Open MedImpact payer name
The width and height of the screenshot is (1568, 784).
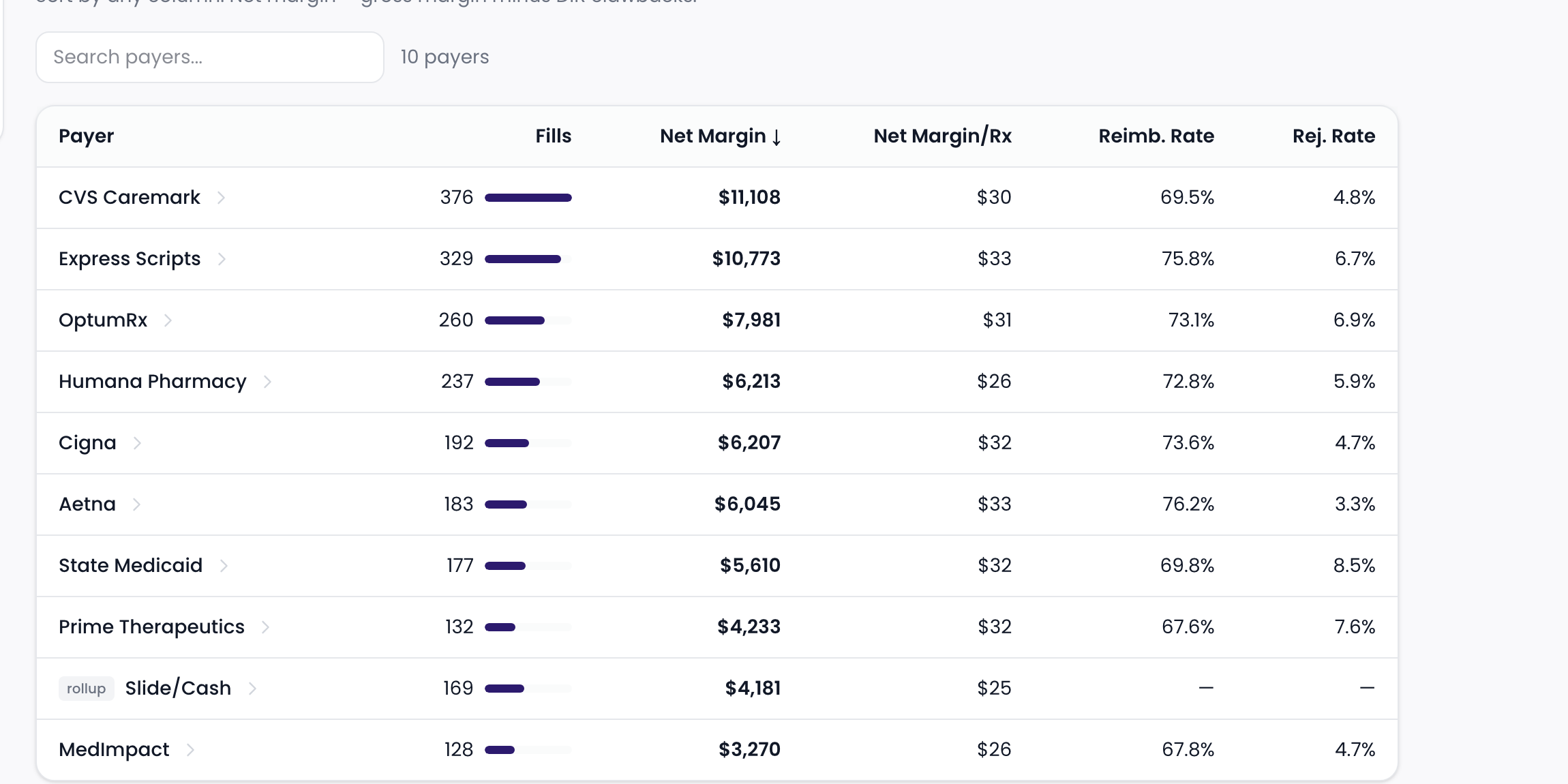(114, 750)
